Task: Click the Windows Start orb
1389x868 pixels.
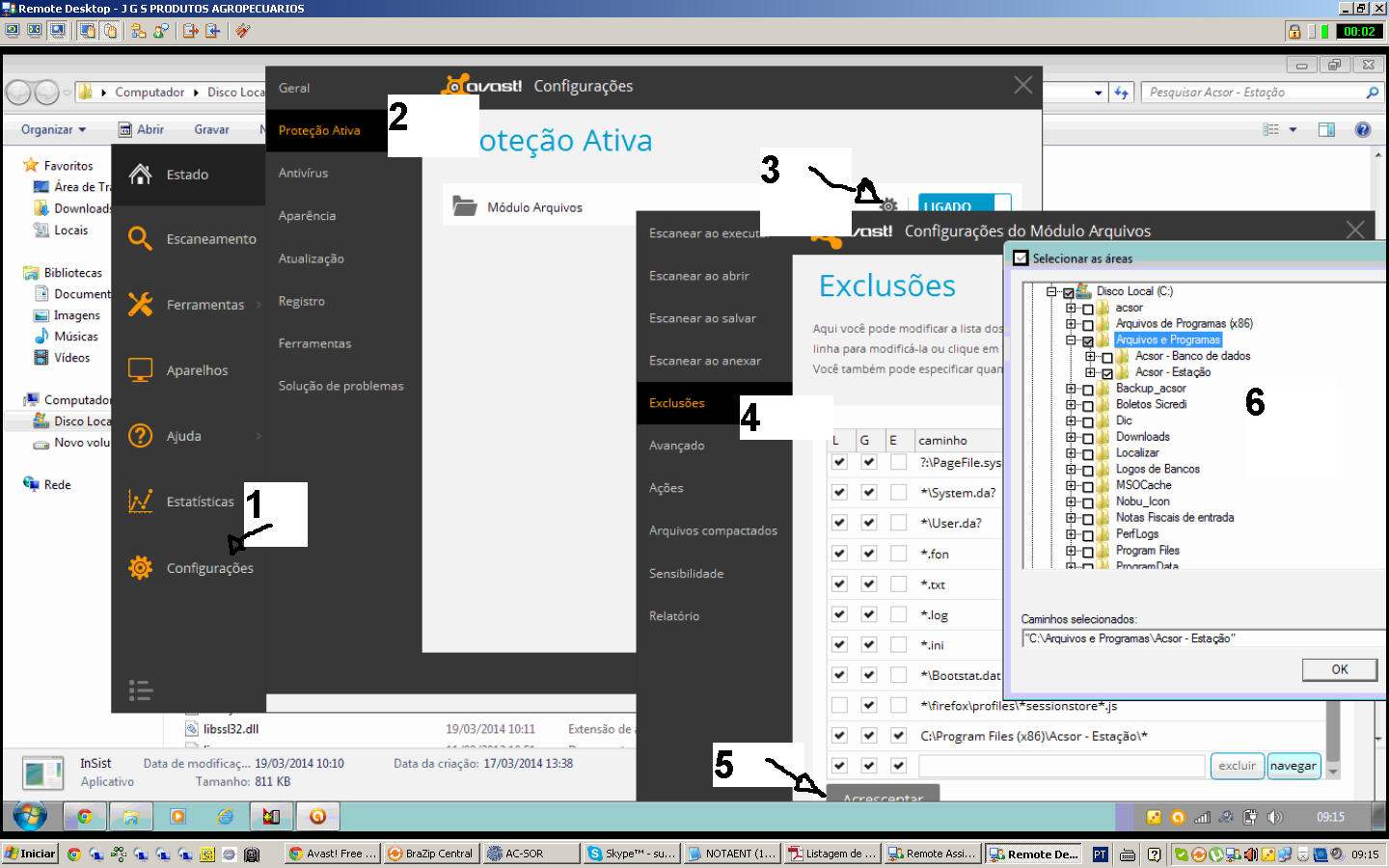Action: [29, 816]
